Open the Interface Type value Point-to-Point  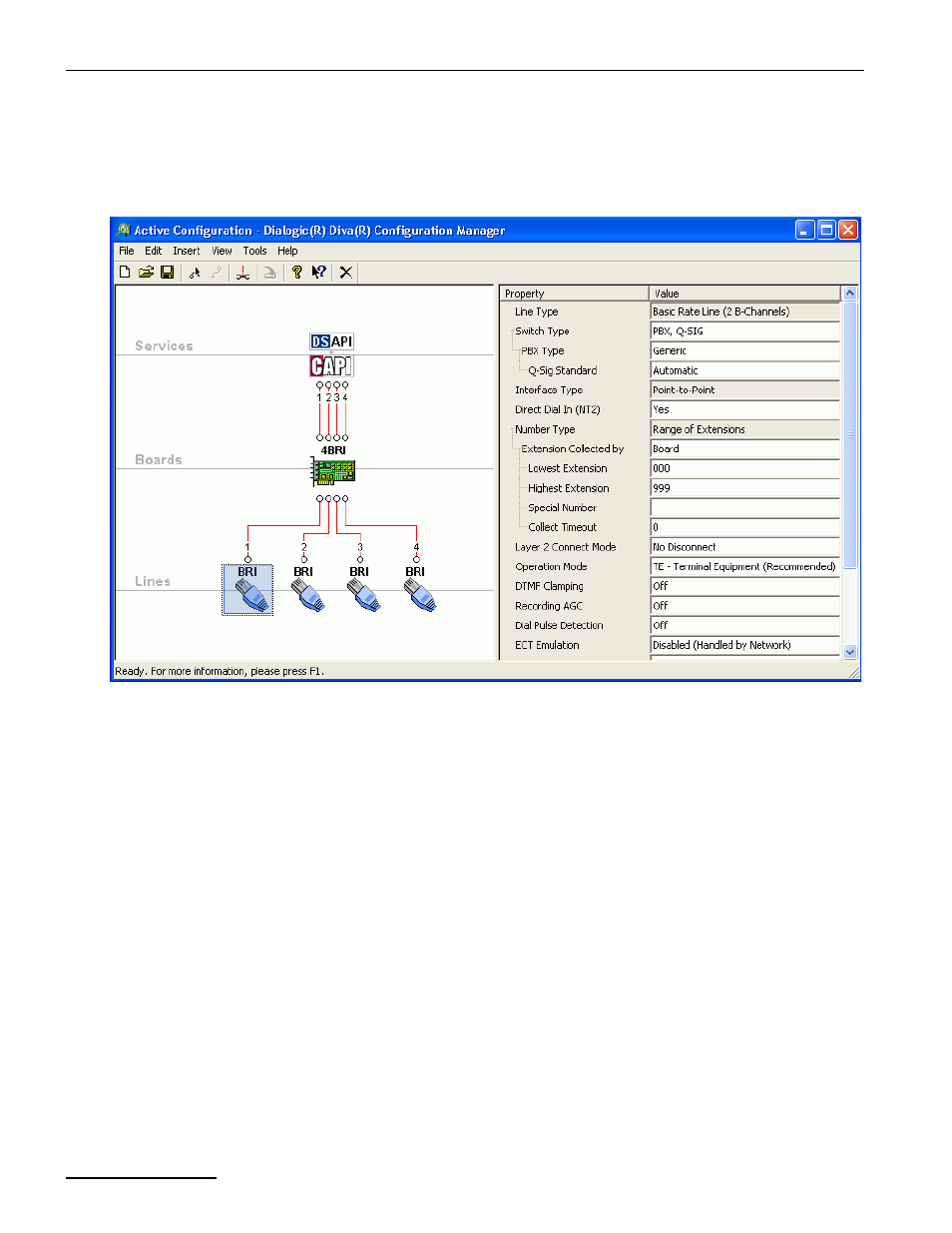coord(744,390)
